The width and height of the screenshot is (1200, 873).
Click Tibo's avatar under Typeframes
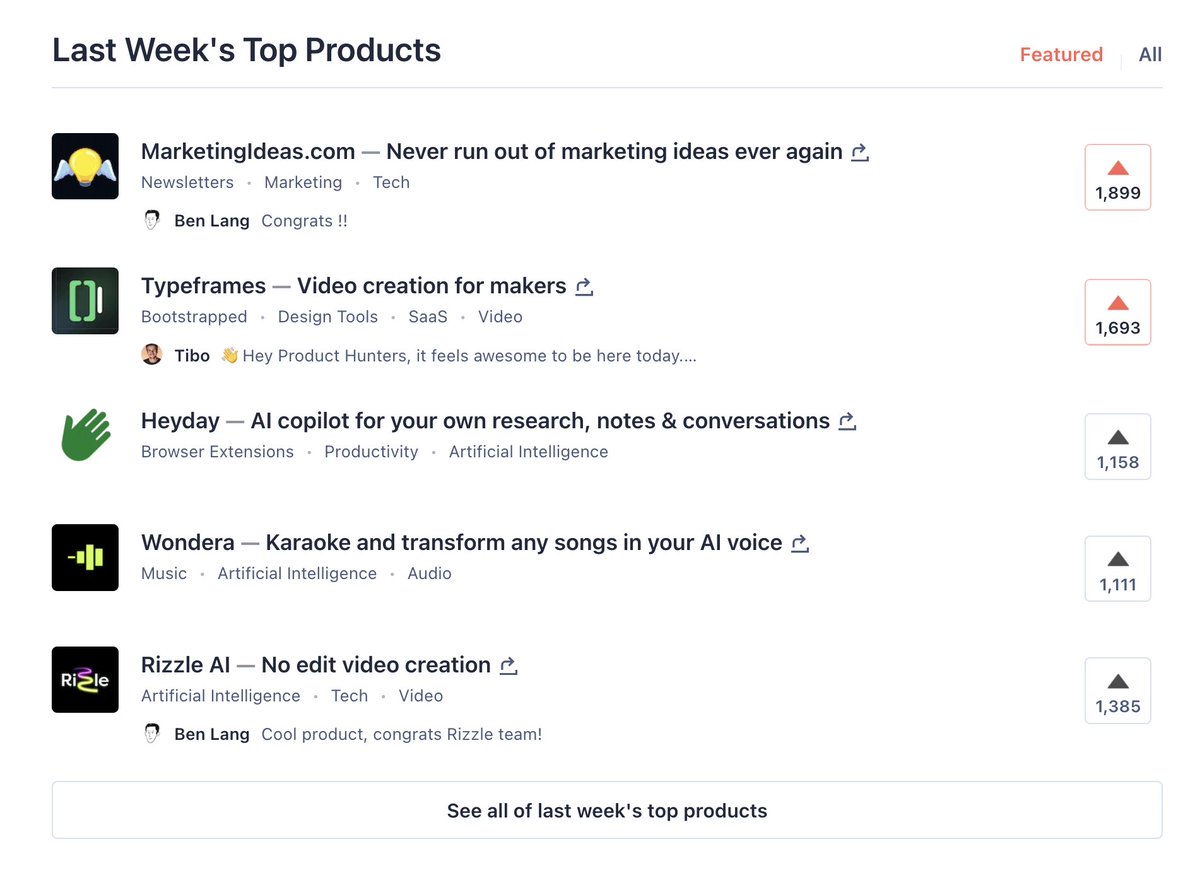(x=152, y=354)
